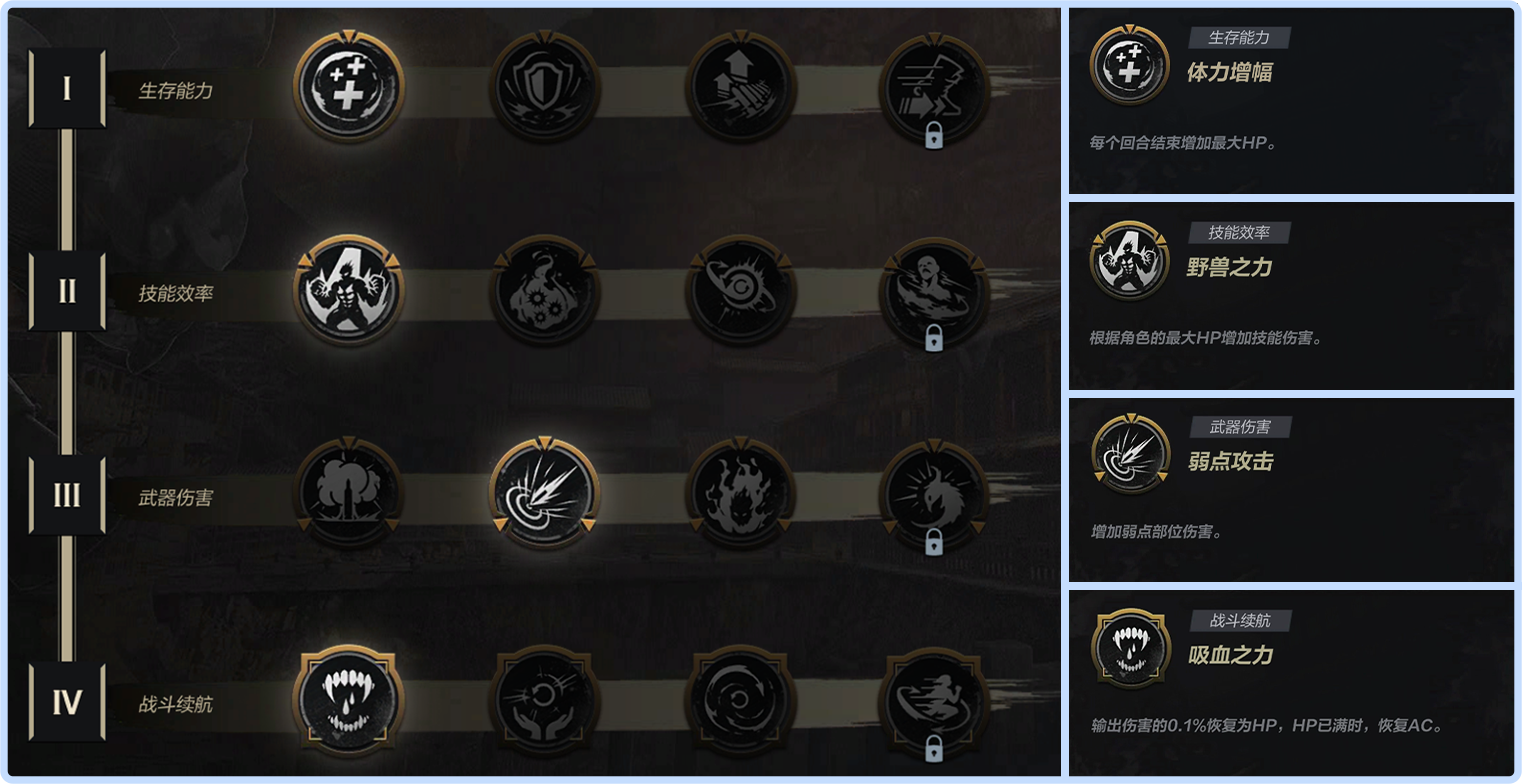Choose the shield skill icon in 生存能力 row
The height and width of the screenshot is (784, 1522).
click(544, 86)
